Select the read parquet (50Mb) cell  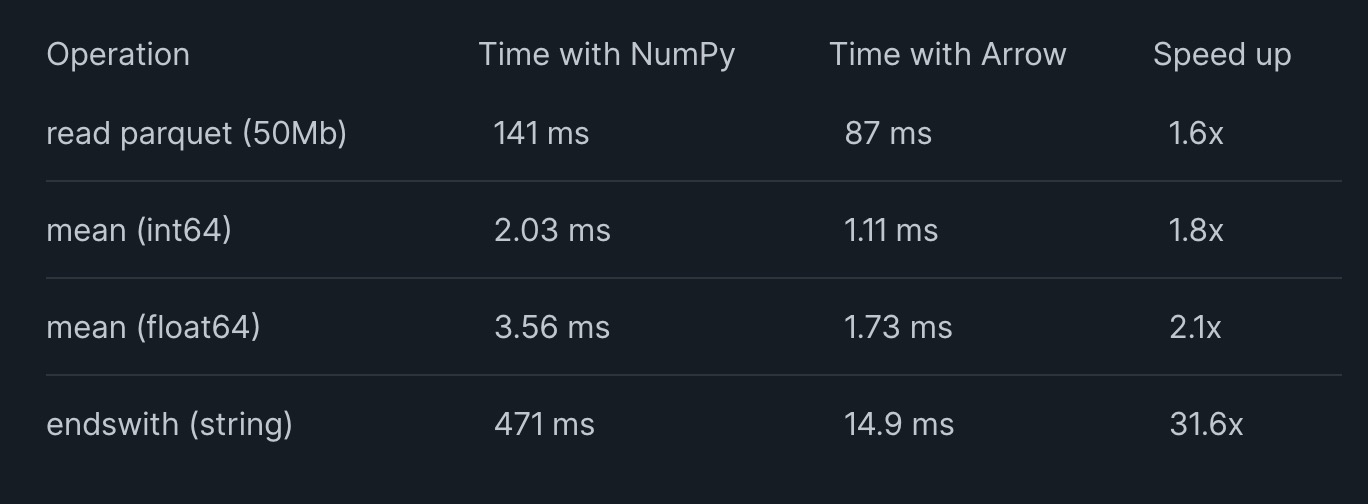196,133
